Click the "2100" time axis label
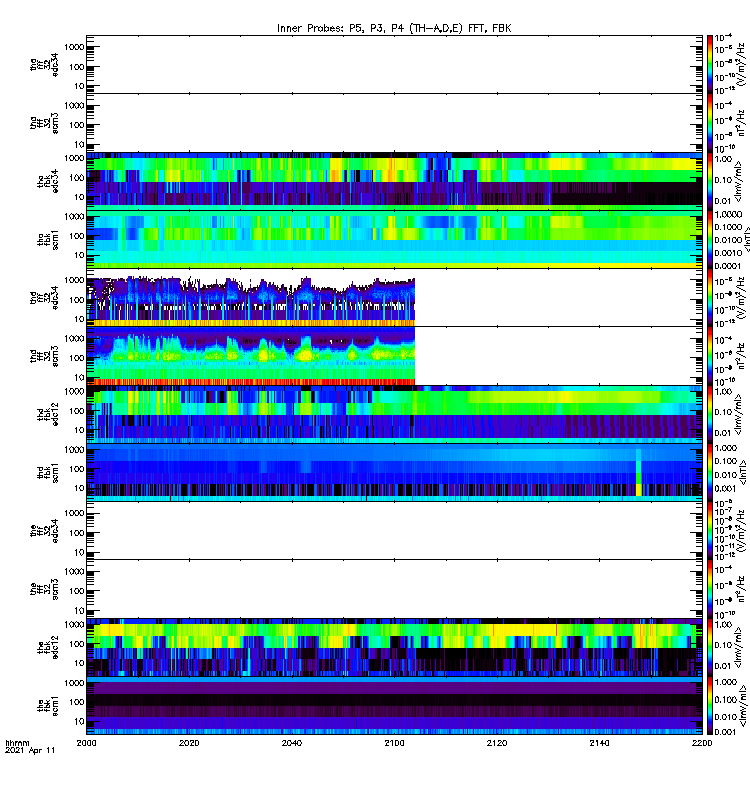The height and width of the screenshot is (800, 750). (x=394, y=743)
